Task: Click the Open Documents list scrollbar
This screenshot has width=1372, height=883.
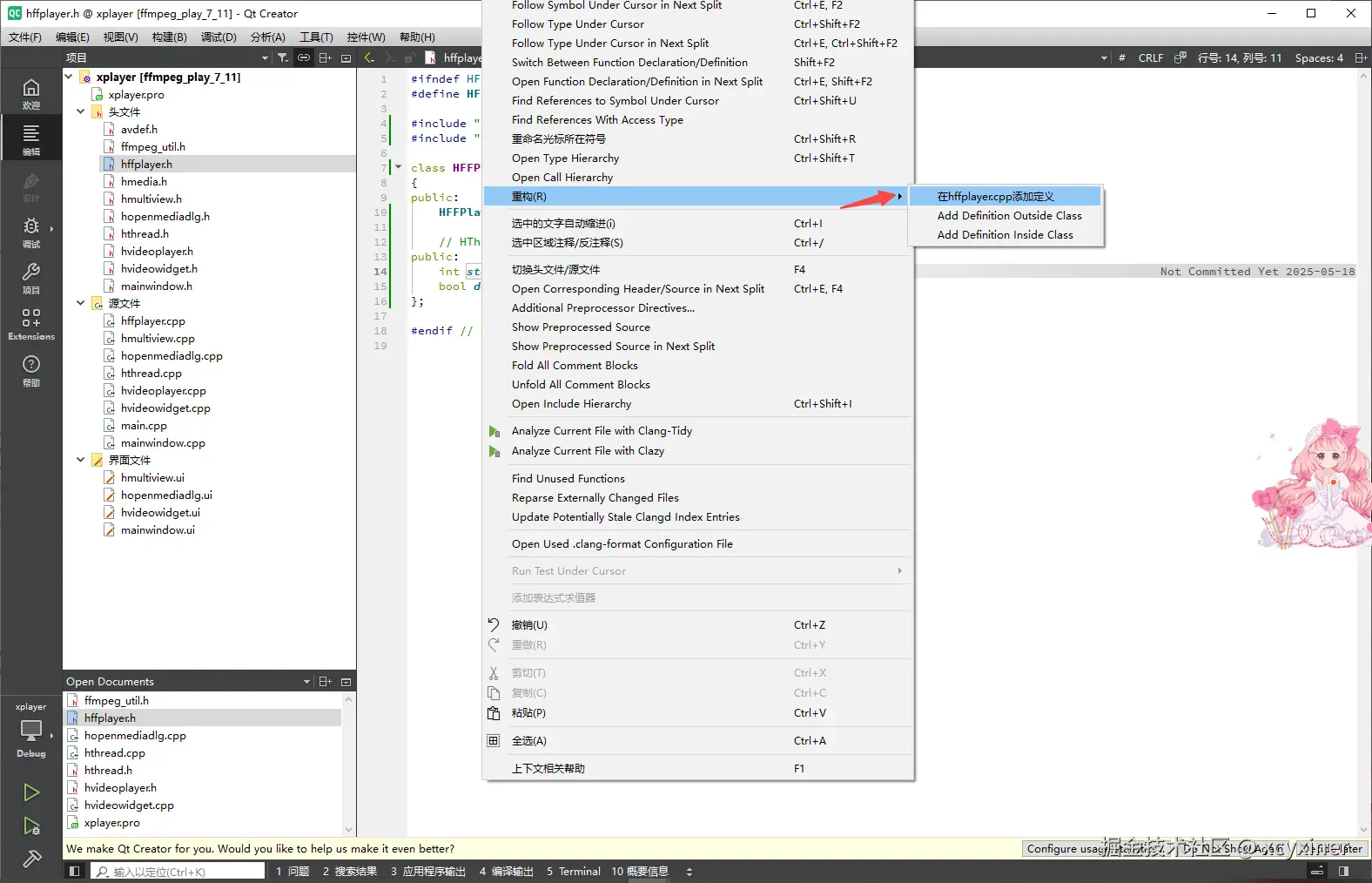Action: pos(349,763)
